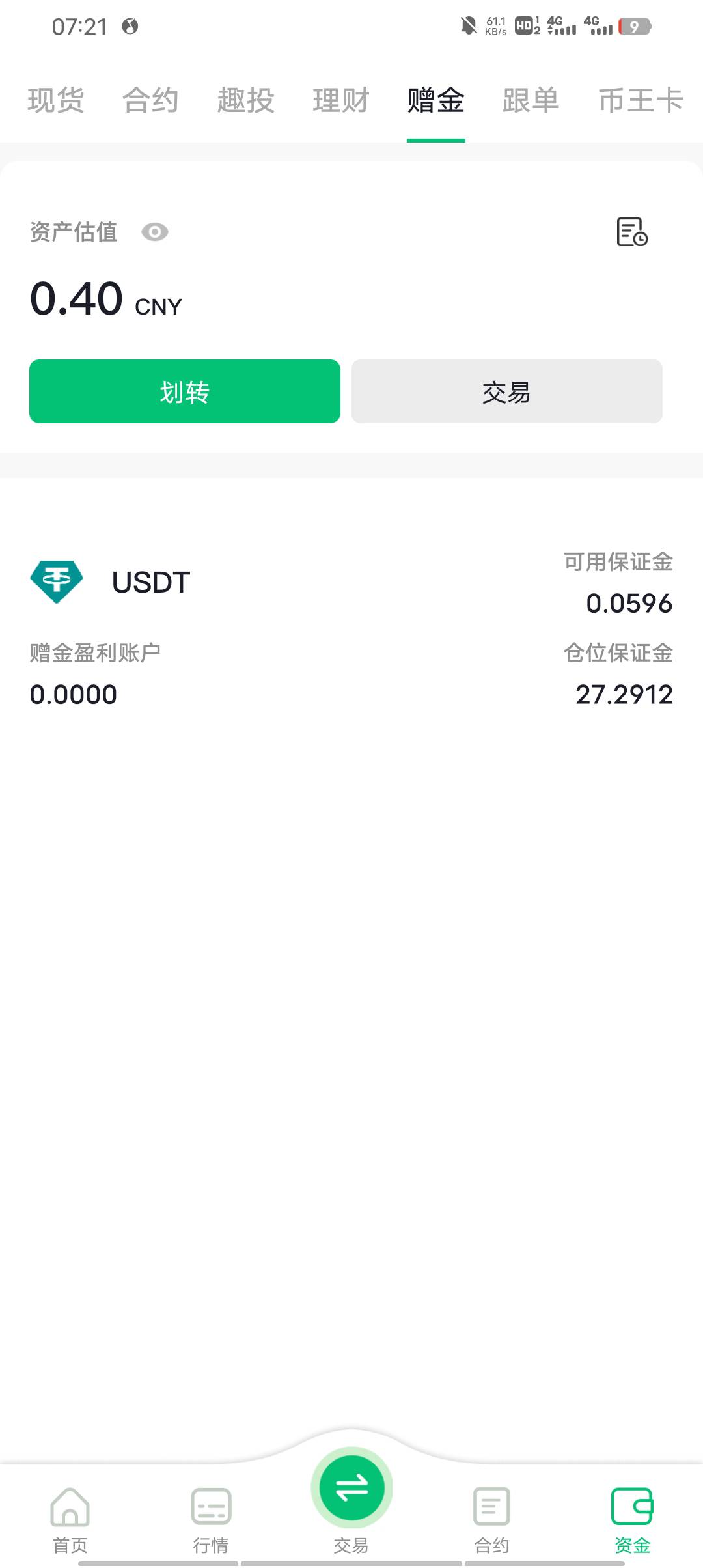Switch to the 币王卡 tab
Screen dimensions: 703x1568
point(641,100)
